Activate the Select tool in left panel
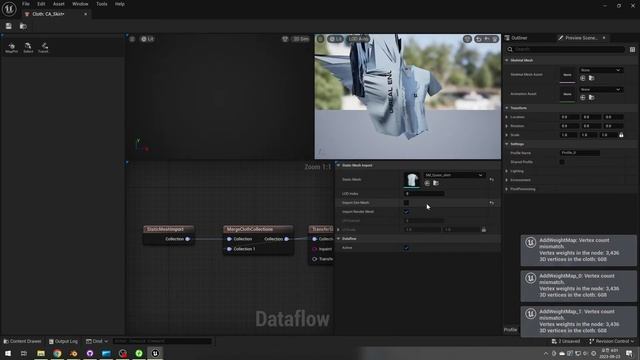Screen dimensions: 640x360 coord(28,47)
